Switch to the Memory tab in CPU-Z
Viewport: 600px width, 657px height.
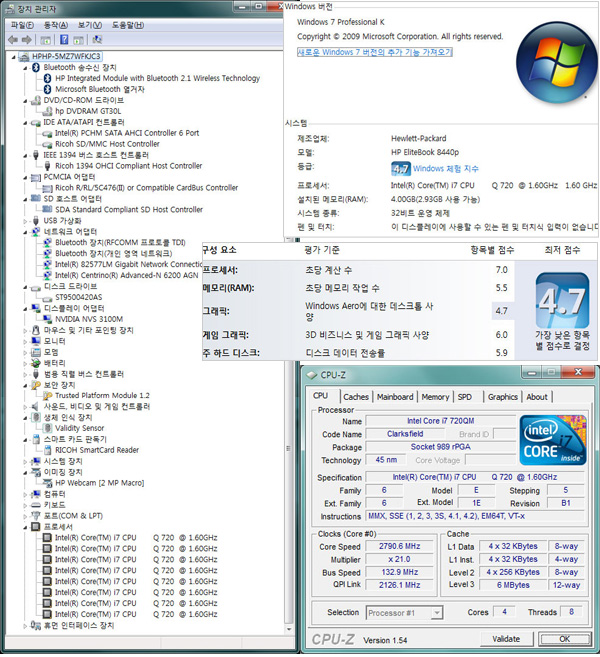tap(435, 397)
